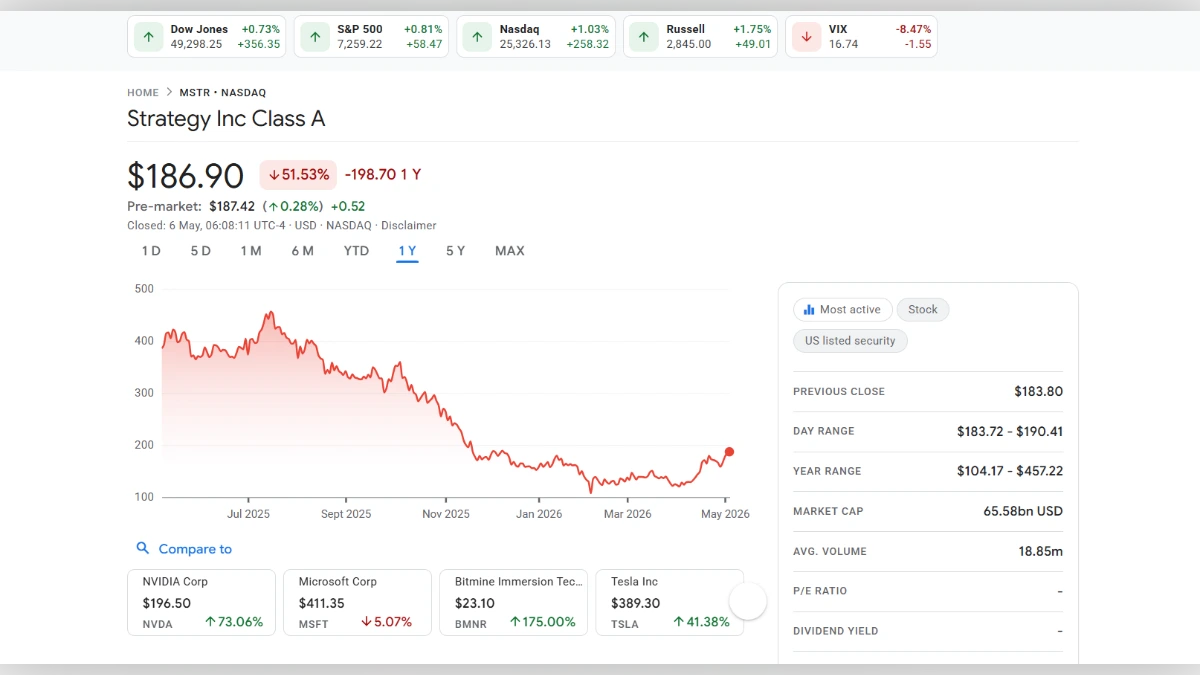
Task: Click the DAY RANGE value $183.72 - $190.41
Action: [x=1010, y=431]
